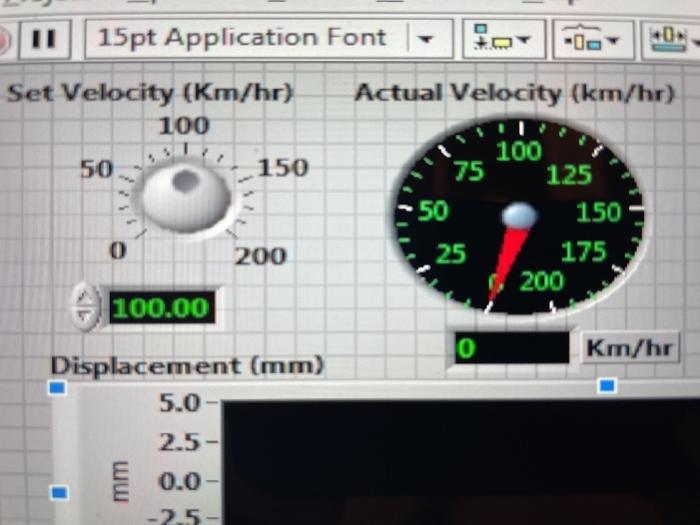This screenshot has width=700, height=525.
Task: Open the Resize Objects tool
Action: click(671, 40)
